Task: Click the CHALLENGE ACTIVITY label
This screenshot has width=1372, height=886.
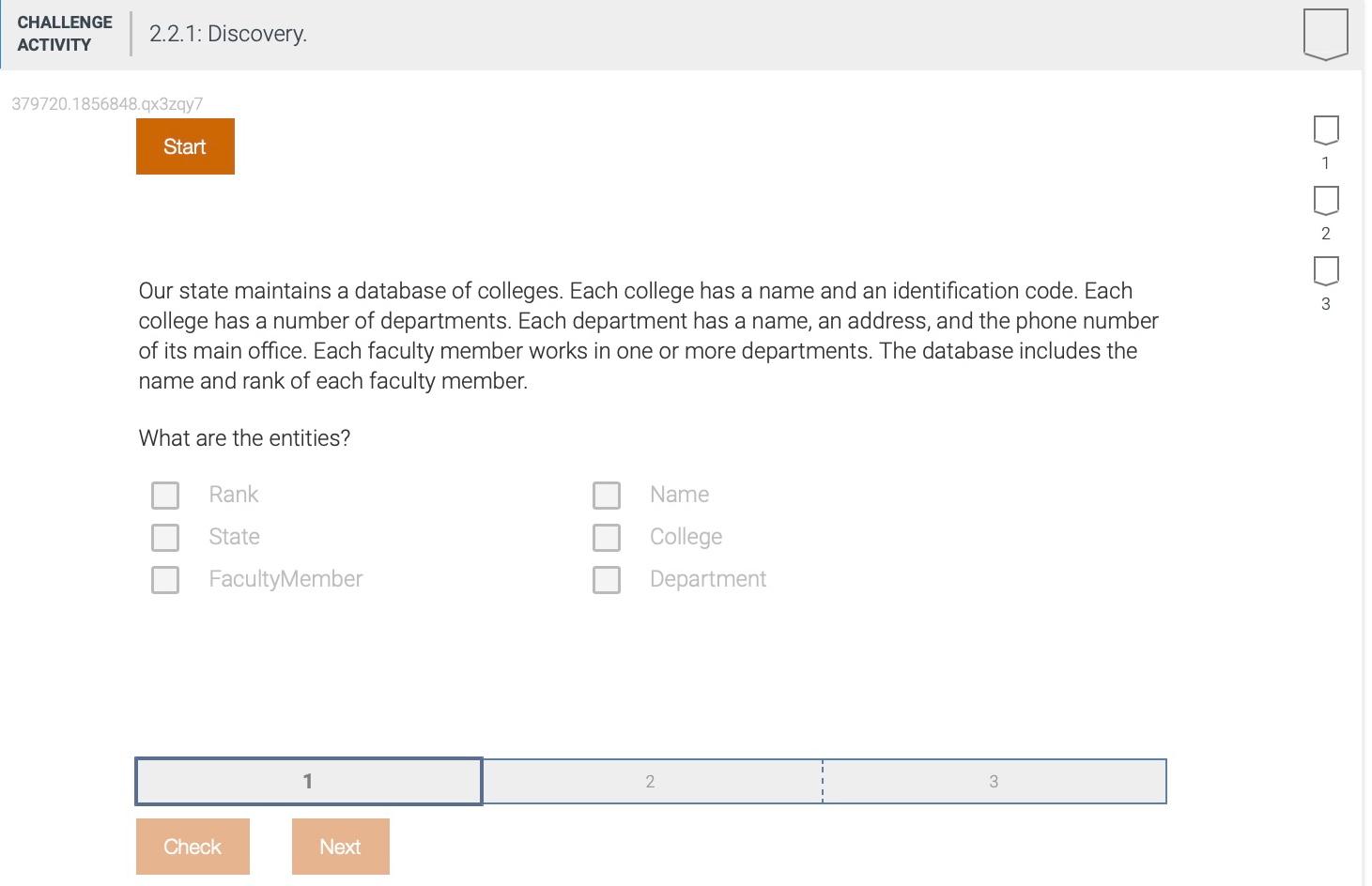Action: 64,32
